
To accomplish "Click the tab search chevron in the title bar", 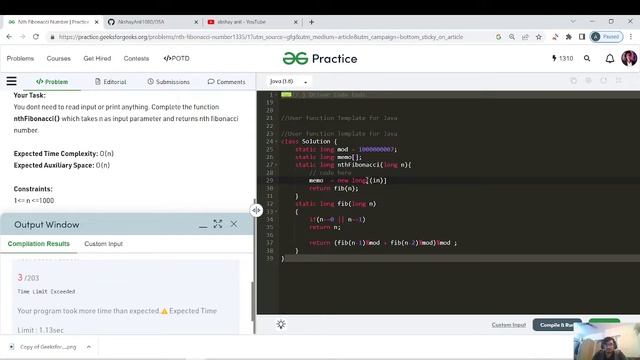I will [573, 21].
